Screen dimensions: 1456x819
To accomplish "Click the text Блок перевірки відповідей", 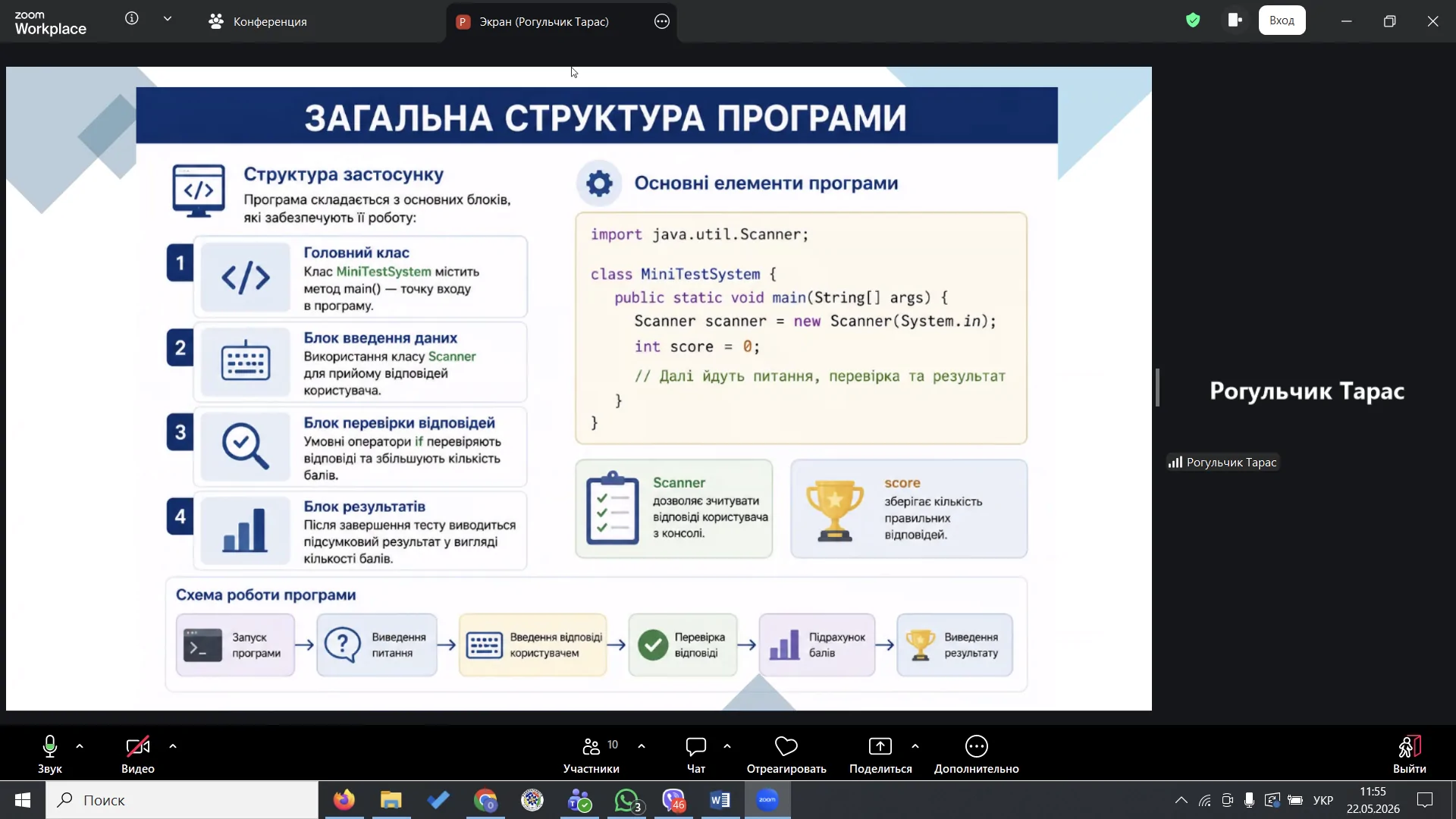I will [400, 422].
